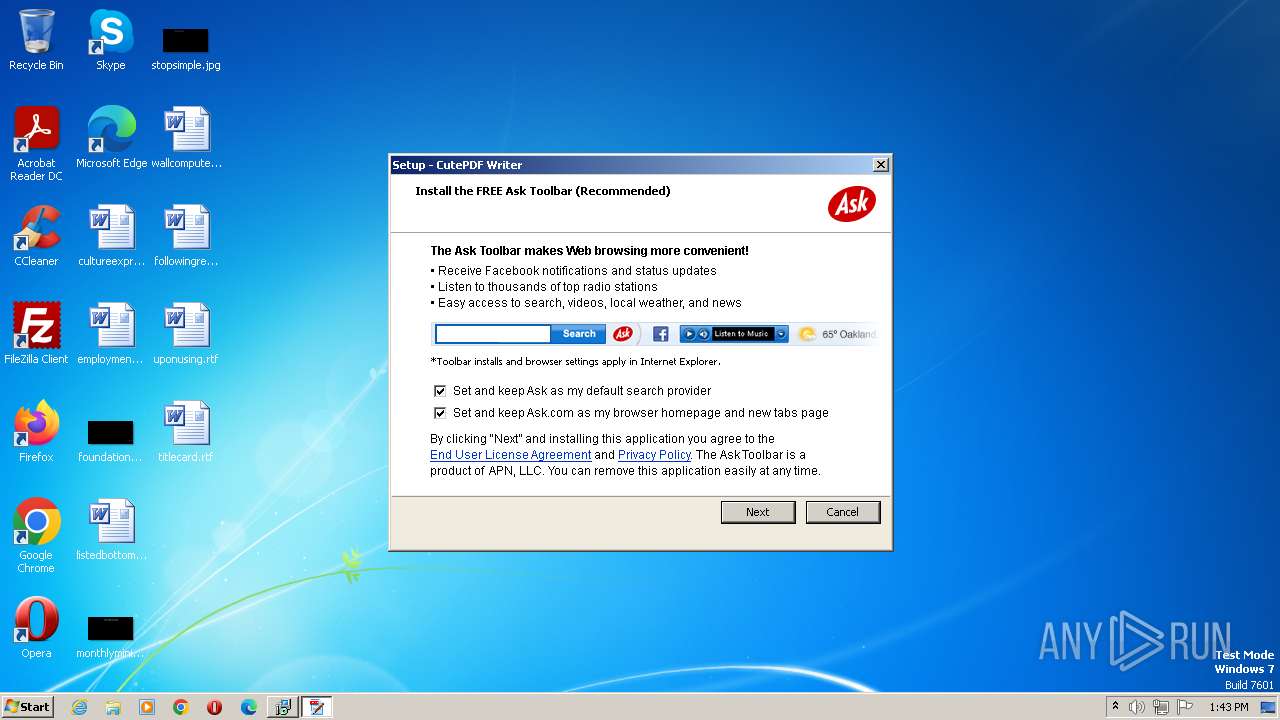Uncheck Ask.com as homepage and new tabs
This screenshot has height=720, width=1280.
click(440, 413)
